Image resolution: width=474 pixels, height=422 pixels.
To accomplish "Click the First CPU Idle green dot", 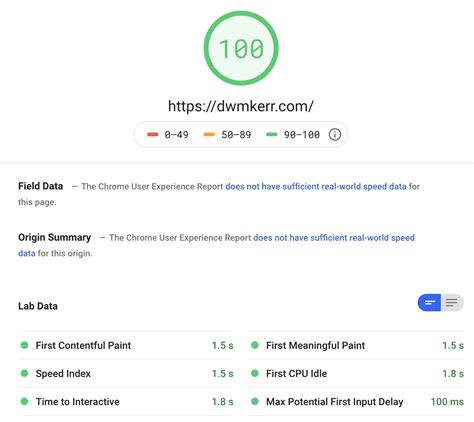I will [255, 373].
